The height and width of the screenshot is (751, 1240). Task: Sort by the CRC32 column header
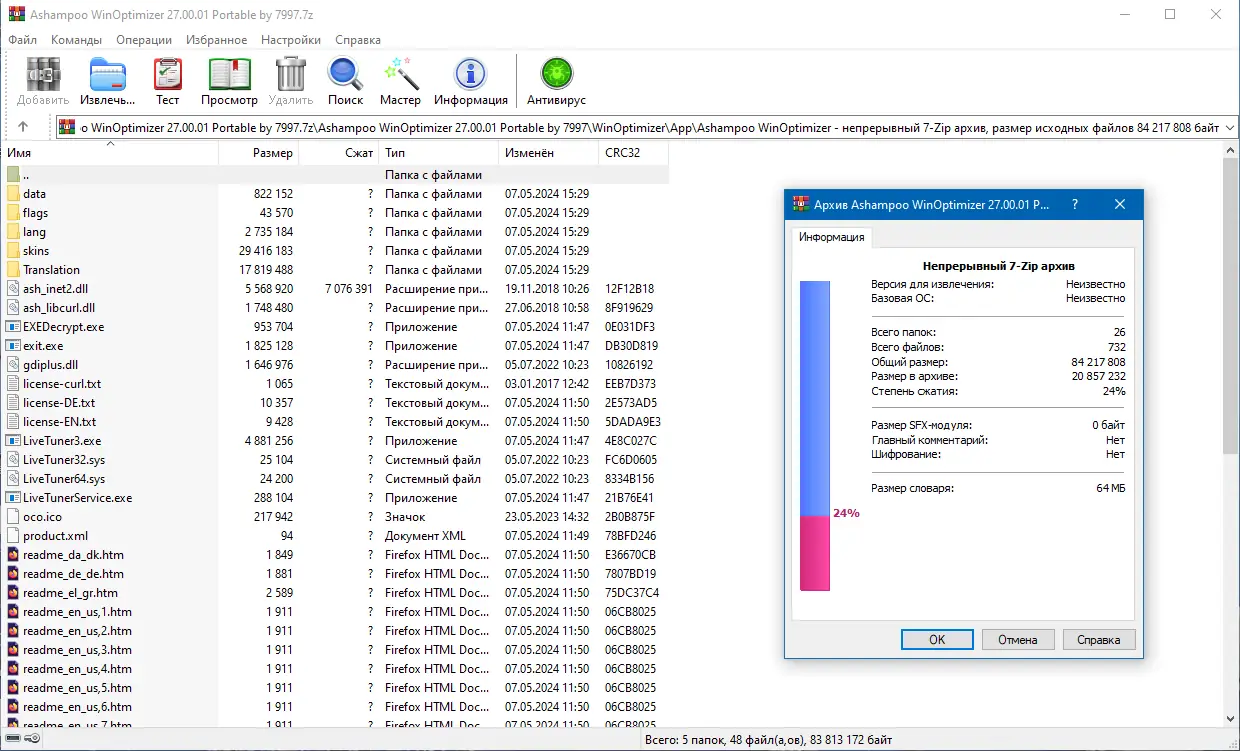[633, 153]
